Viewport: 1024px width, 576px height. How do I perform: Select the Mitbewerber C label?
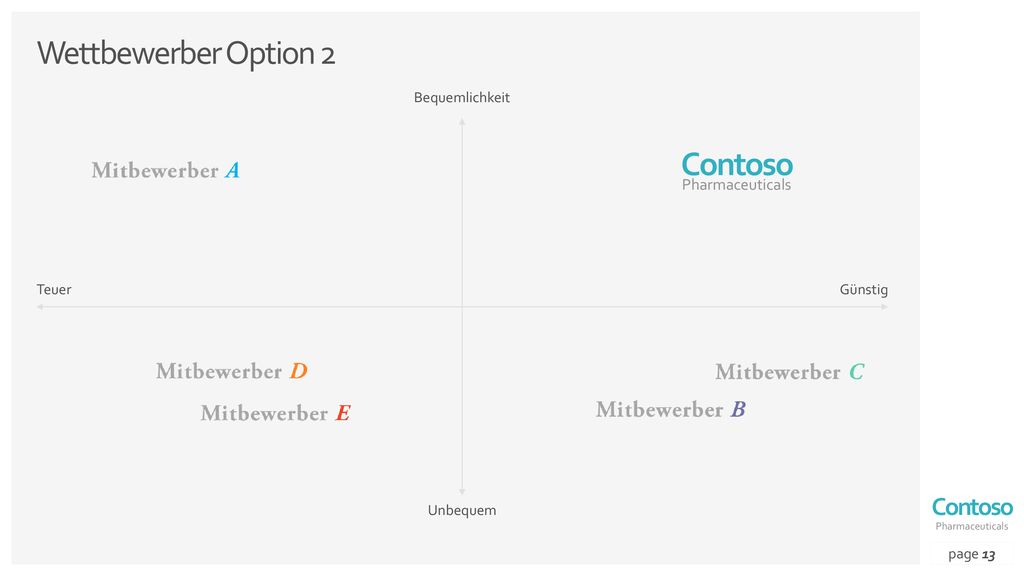pyautogui.click(x=790, y=372)
